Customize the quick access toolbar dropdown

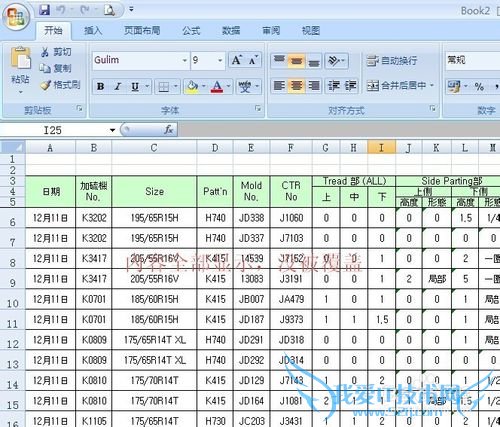pyautogui.click(x=131, y=10)
